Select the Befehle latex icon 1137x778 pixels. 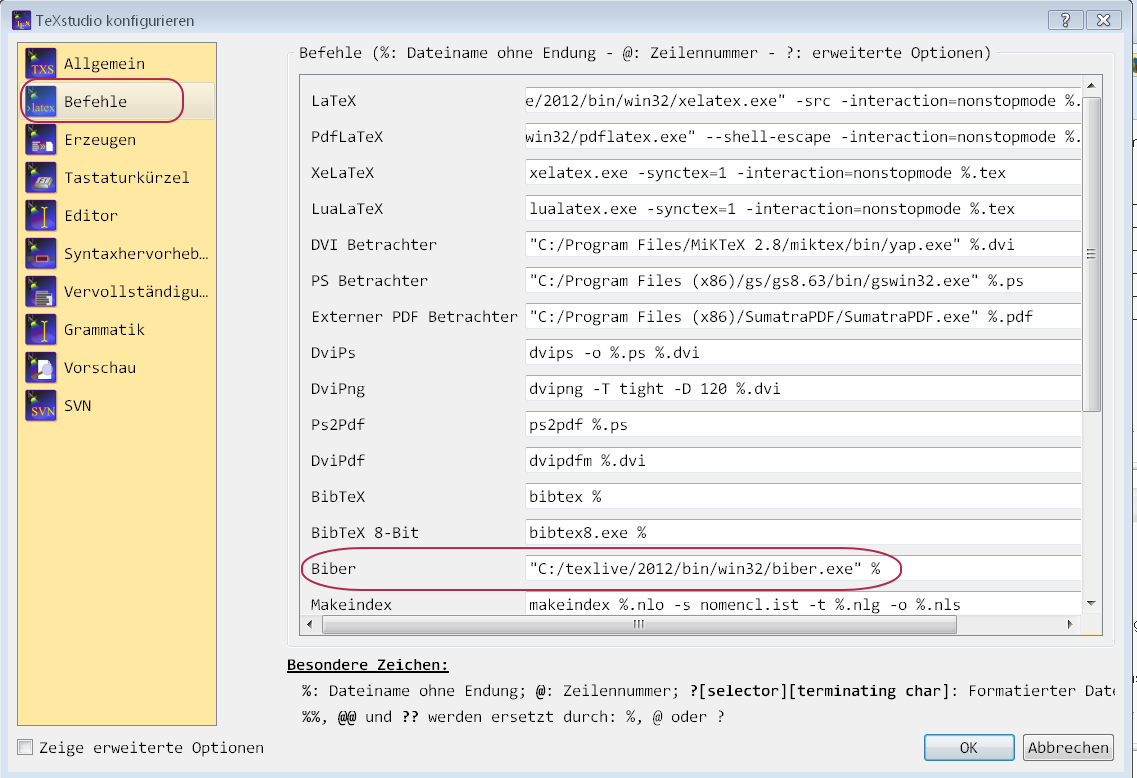tap(41, 102)
